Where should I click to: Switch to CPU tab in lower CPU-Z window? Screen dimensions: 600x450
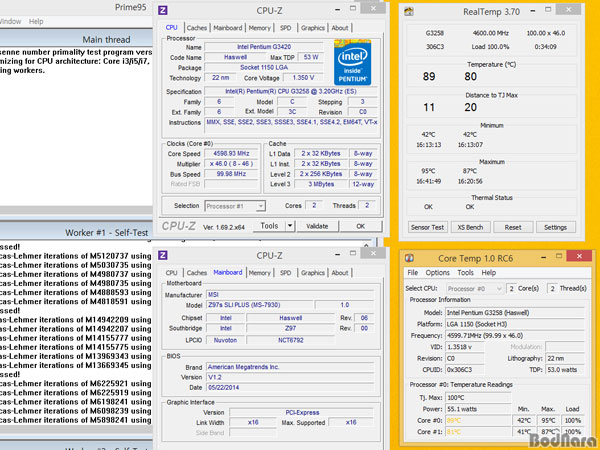[171, 272]
